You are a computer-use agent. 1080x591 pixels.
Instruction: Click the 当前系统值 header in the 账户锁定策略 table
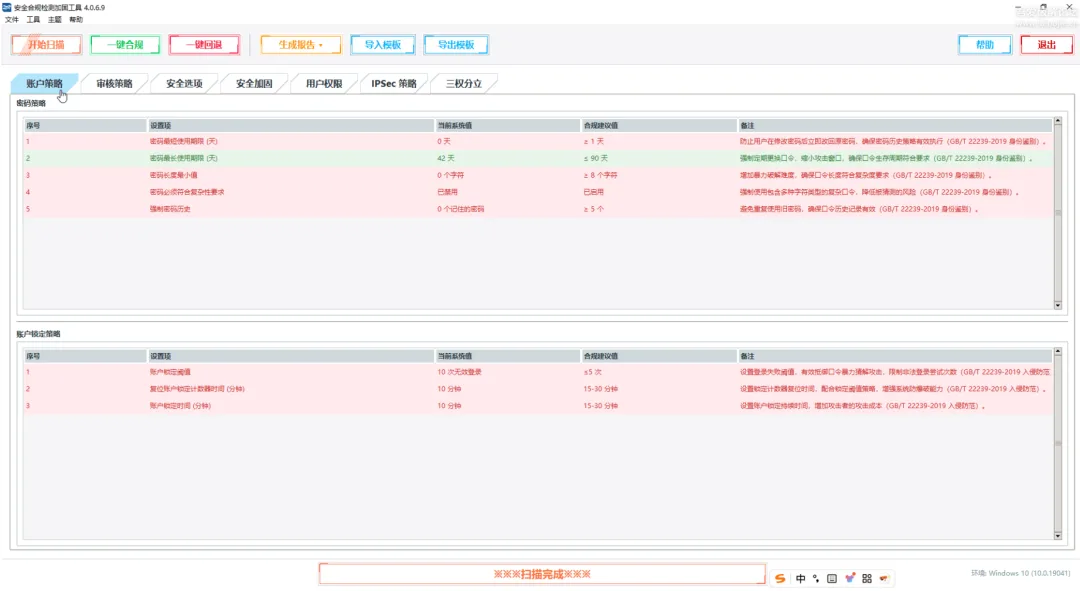[508, 356]
